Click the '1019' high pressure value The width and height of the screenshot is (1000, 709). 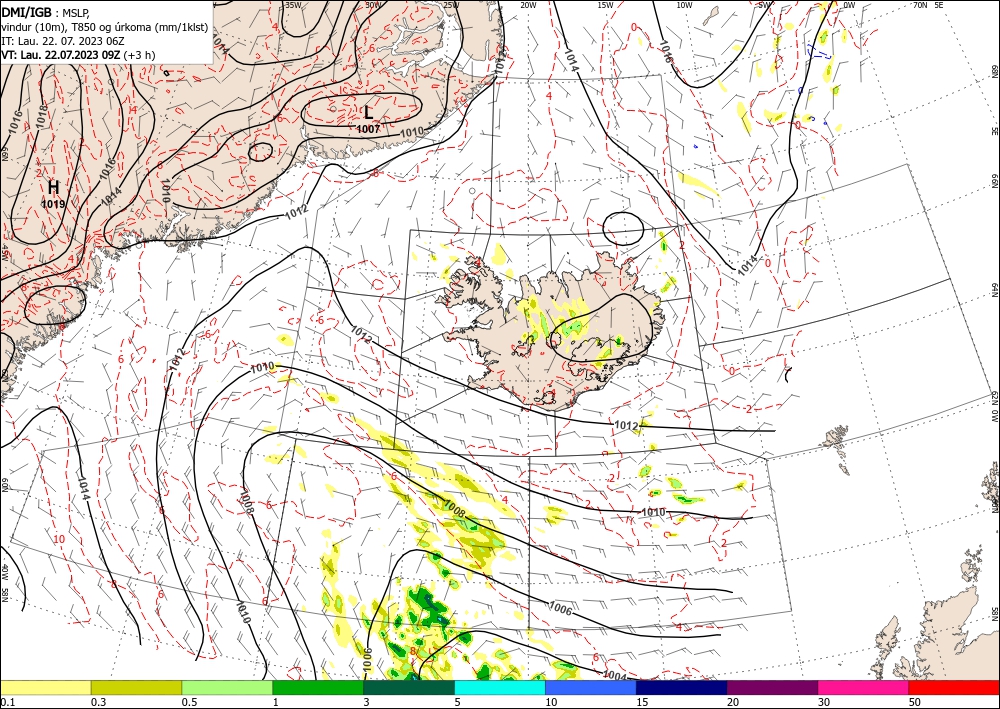(x=53, y=204)
